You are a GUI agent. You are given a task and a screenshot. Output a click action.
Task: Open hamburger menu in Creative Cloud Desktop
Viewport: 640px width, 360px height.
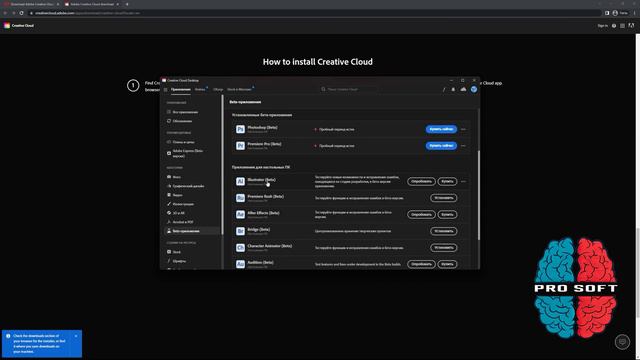point(165,89)
